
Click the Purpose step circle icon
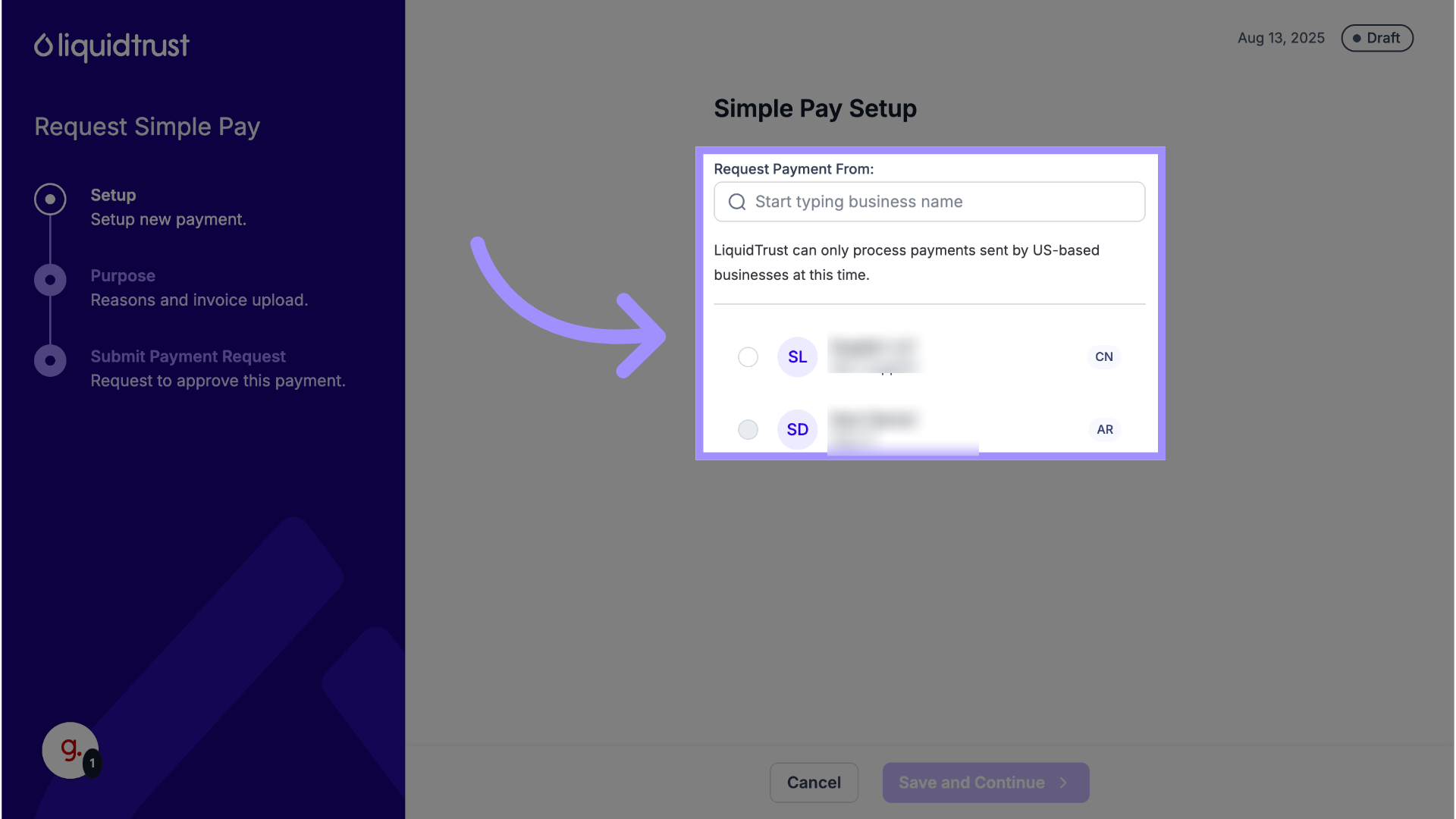(50, 280)
